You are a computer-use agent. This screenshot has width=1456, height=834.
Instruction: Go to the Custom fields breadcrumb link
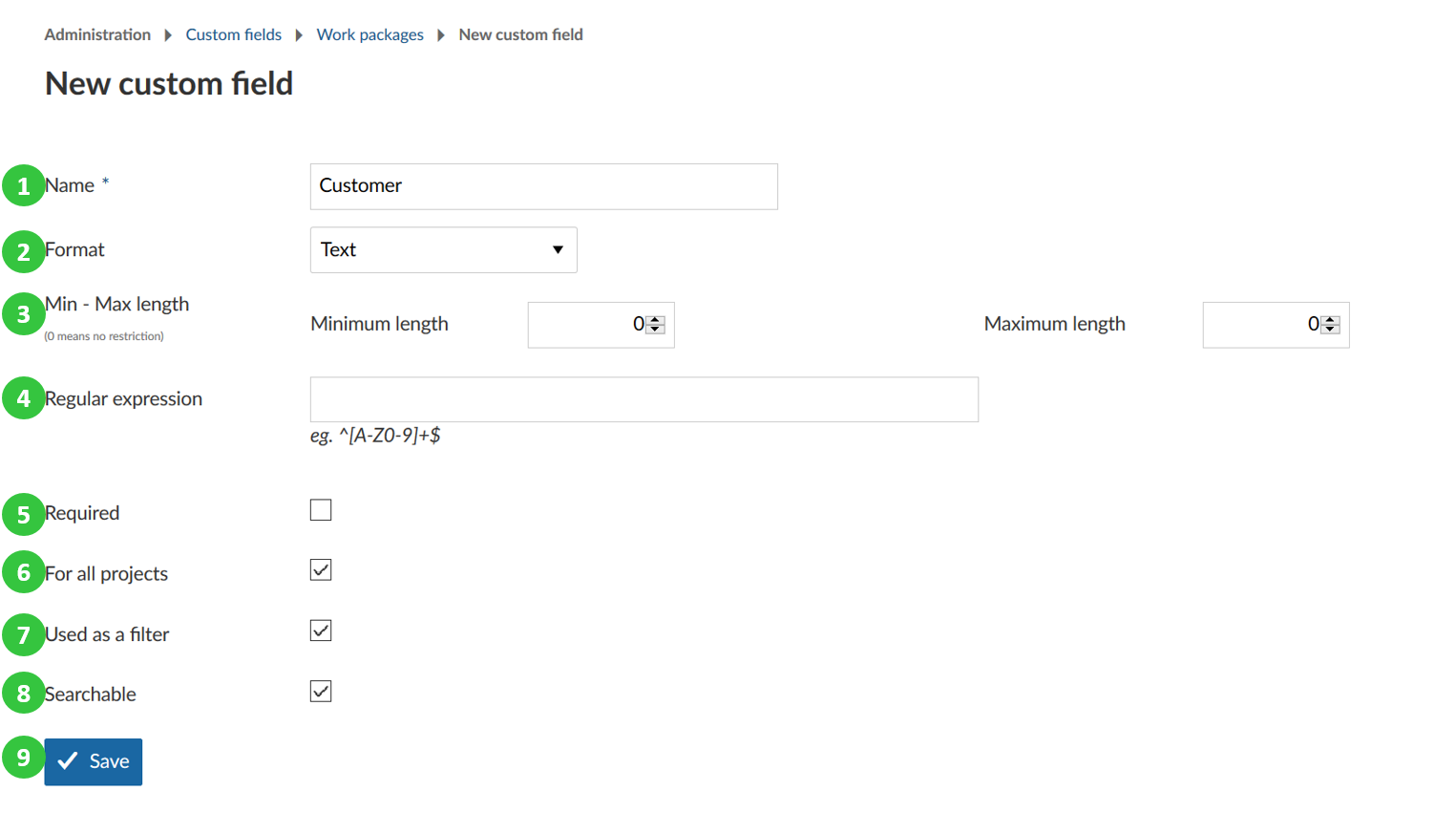(233, 34)
